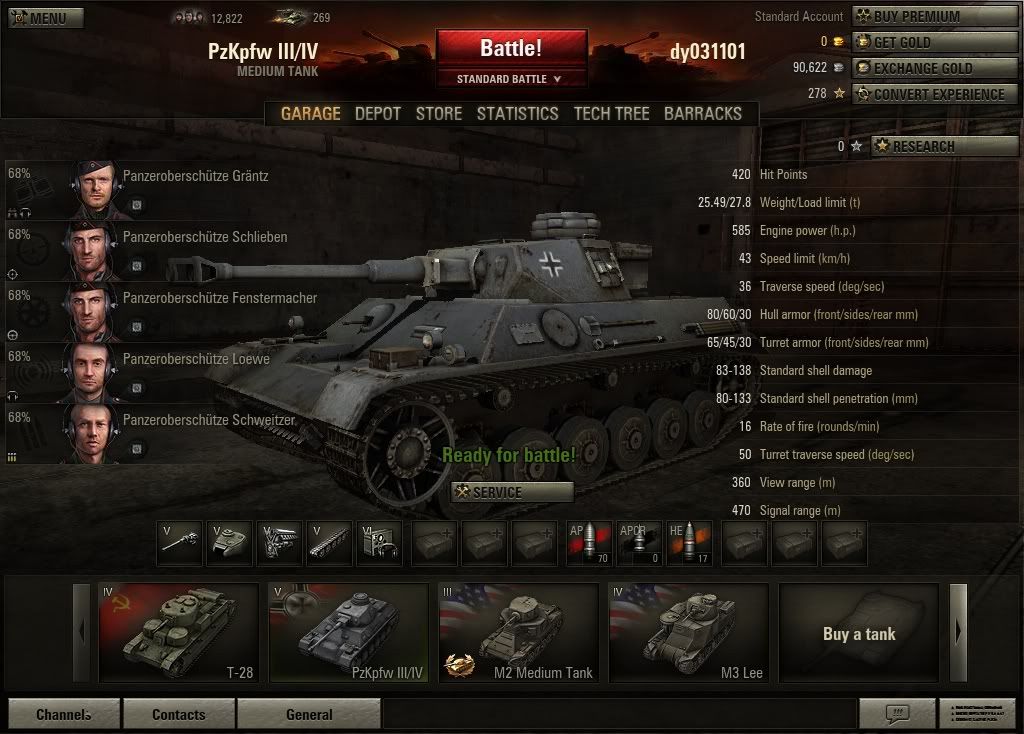Switch to the Tech Tree tab
1024x734 pixels.
pos(611,114)
